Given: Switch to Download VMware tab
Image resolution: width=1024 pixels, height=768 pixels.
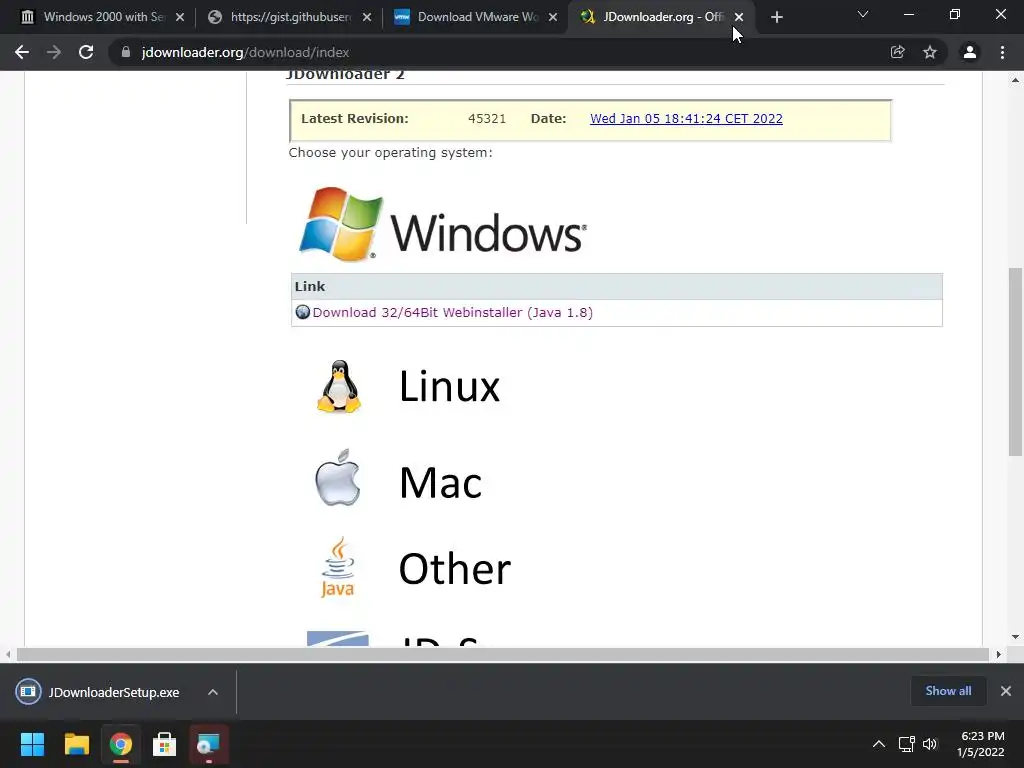Looking at the screenshot, I should [x=477, y=17].
